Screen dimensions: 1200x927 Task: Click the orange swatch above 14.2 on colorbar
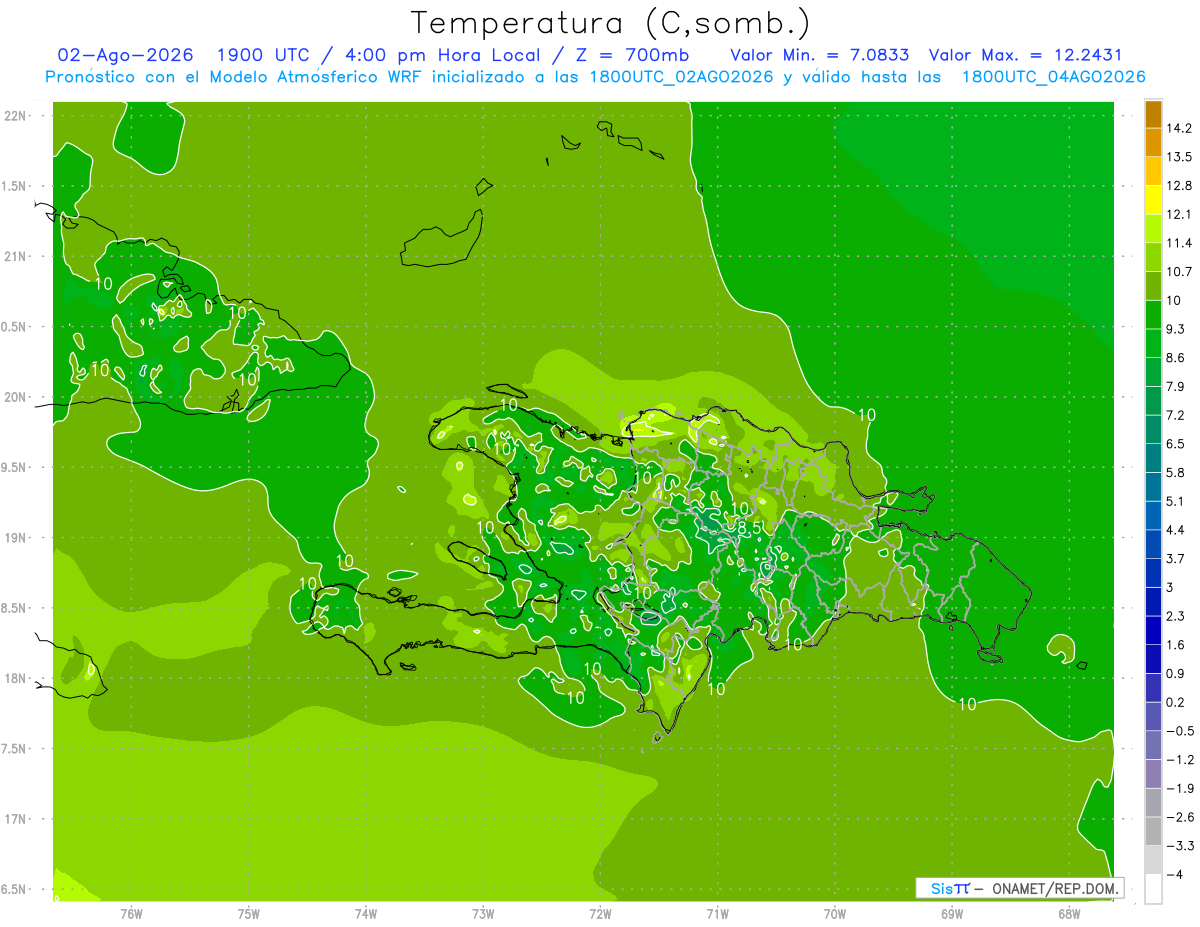click(x=1153, y=114)
